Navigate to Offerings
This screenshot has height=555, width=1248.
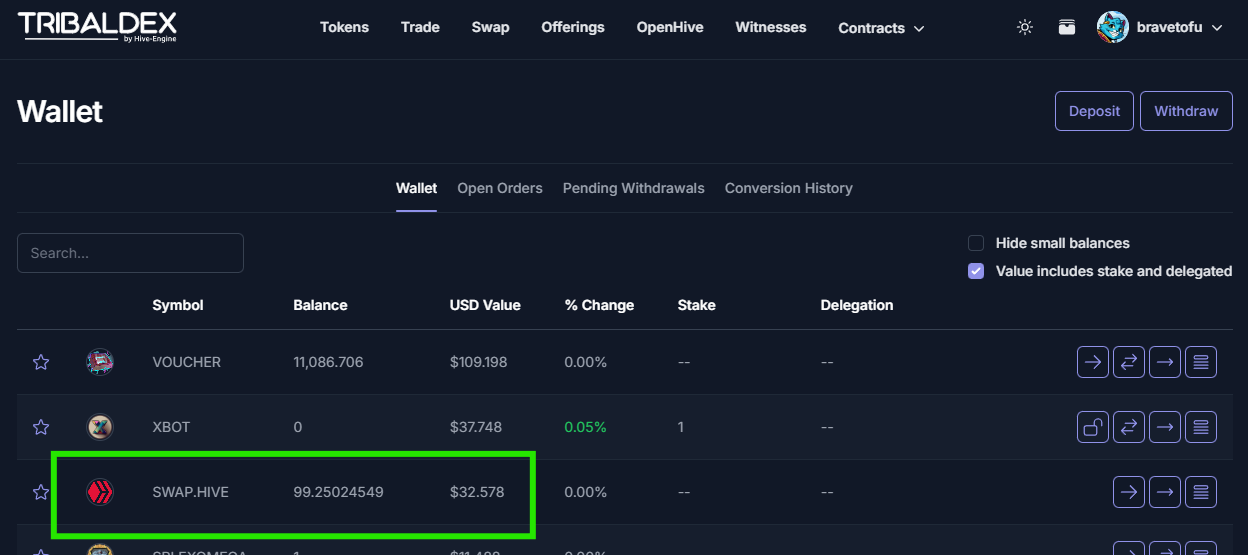(x=573, y=27)
